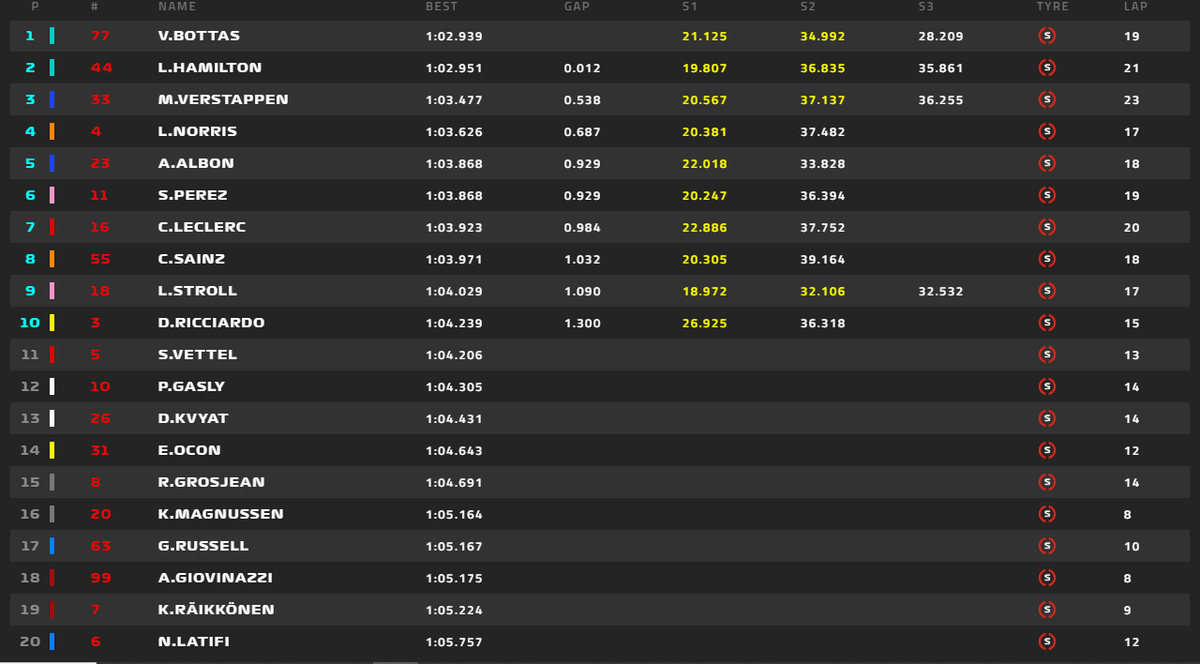Screen dimensions: 1200x664
Task: Click the tyre icon in D.Ricciardo's row
Action: pos(1047,323)
